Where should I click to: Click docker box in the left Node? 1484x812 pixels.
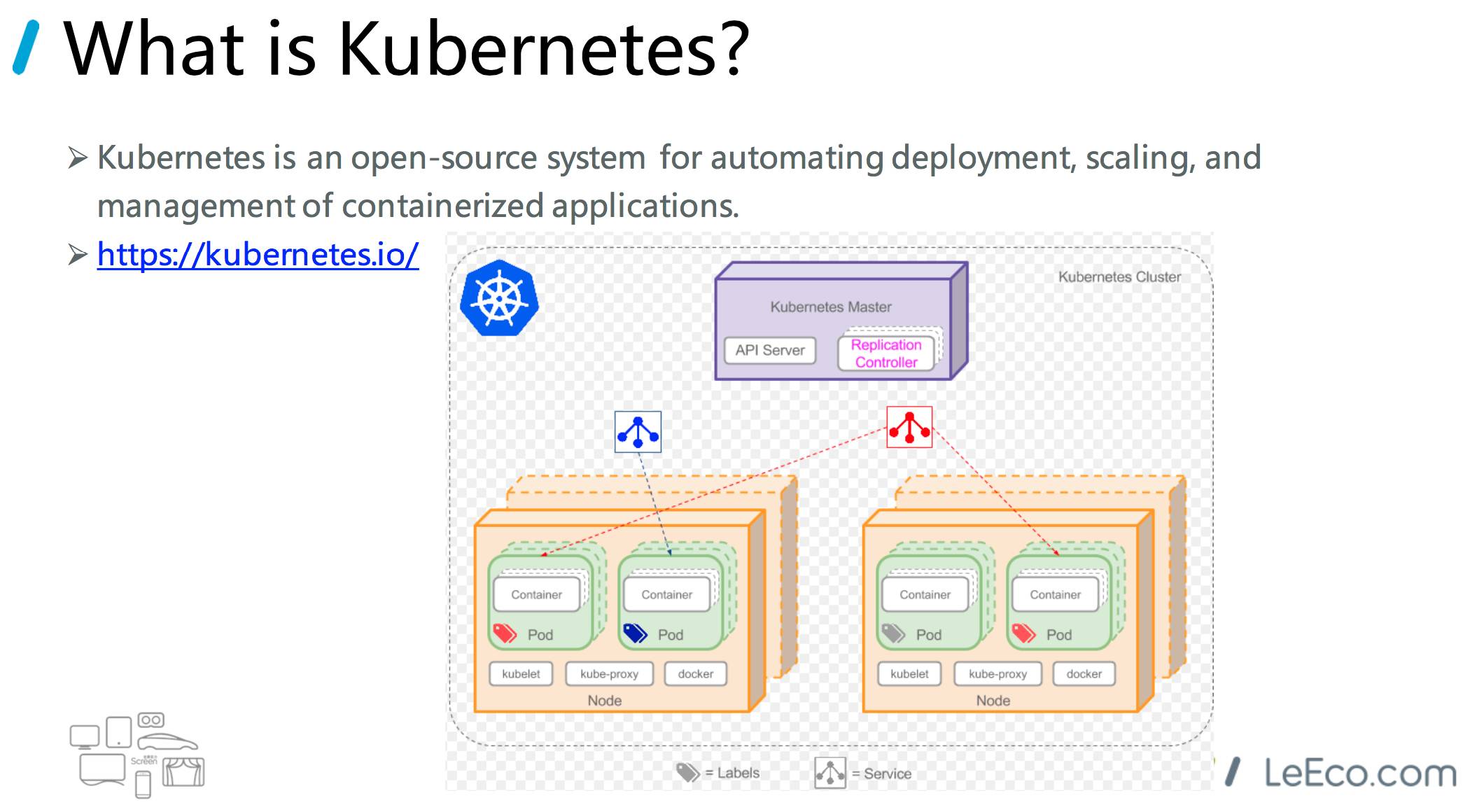pyautogui.click(x=695, y=673)
